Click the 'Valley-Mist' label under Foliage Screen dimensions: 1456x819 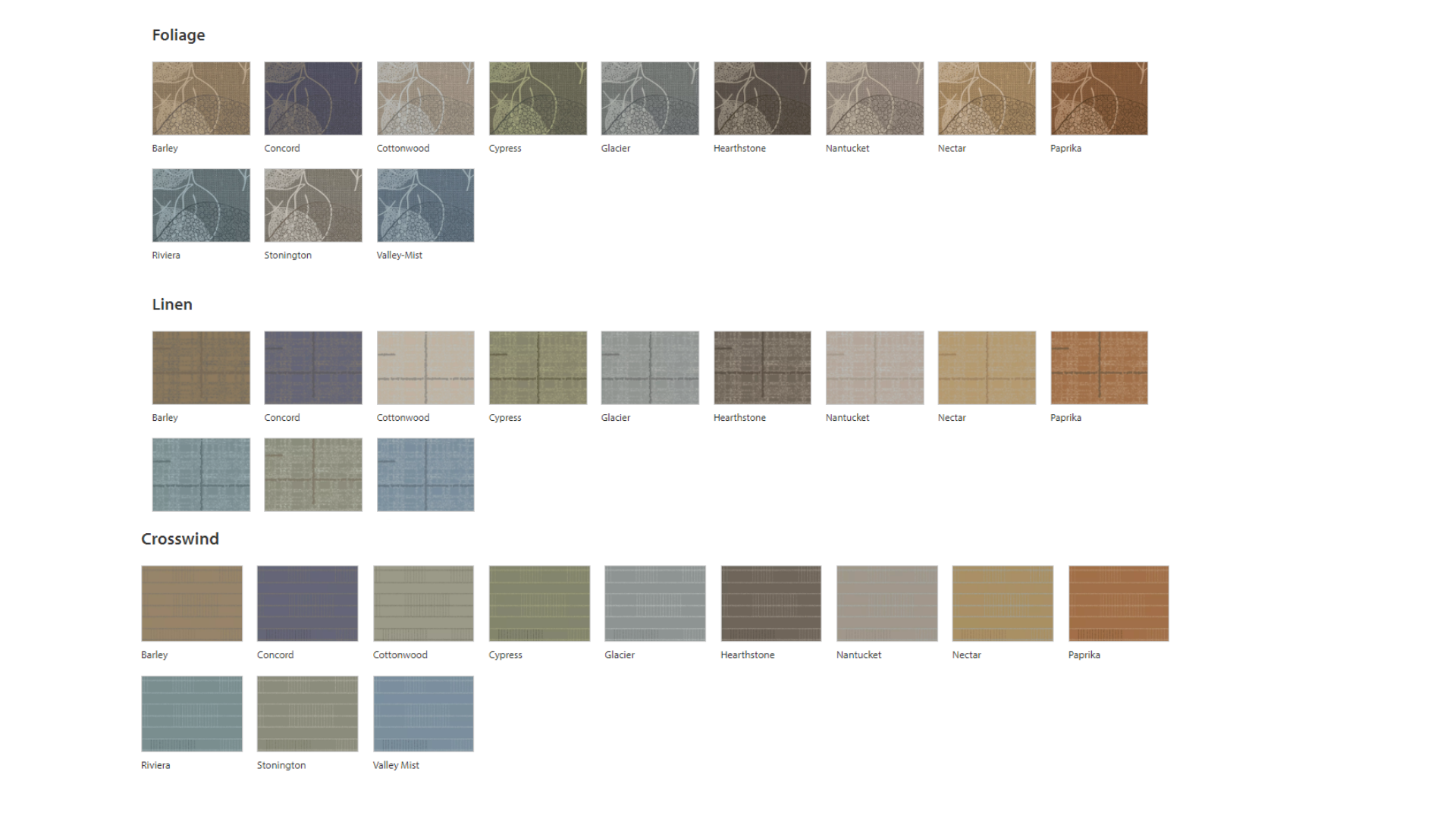tap(400, 256)
